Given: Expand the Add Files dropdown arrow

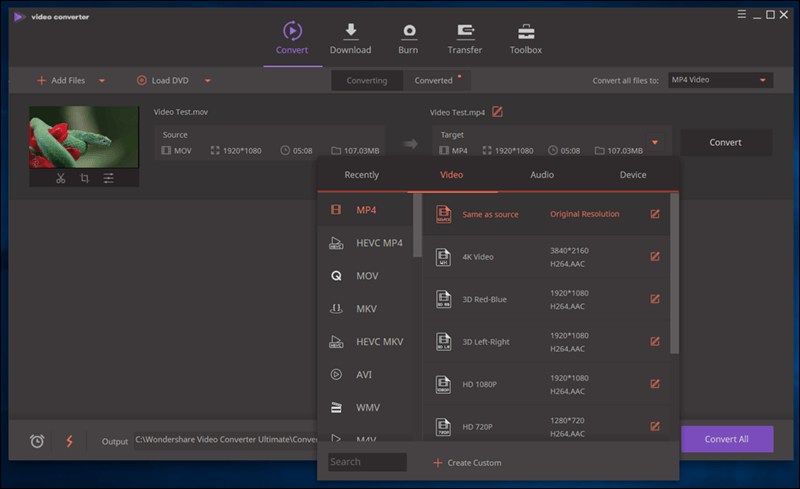Looking at the screenshot, I should point(102,81).
